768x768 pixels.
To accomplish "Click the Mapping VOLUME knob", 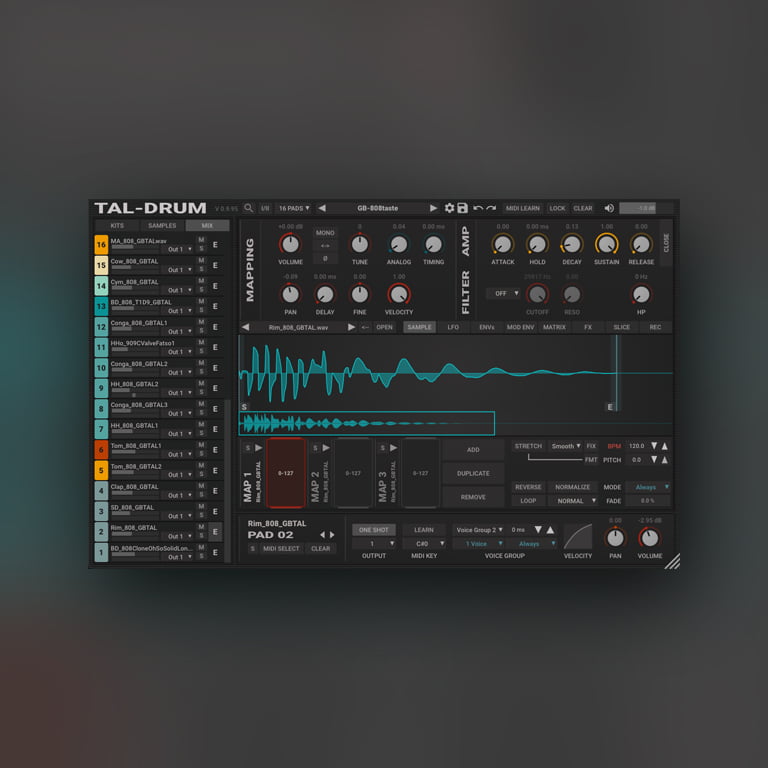I will point(290,244).
